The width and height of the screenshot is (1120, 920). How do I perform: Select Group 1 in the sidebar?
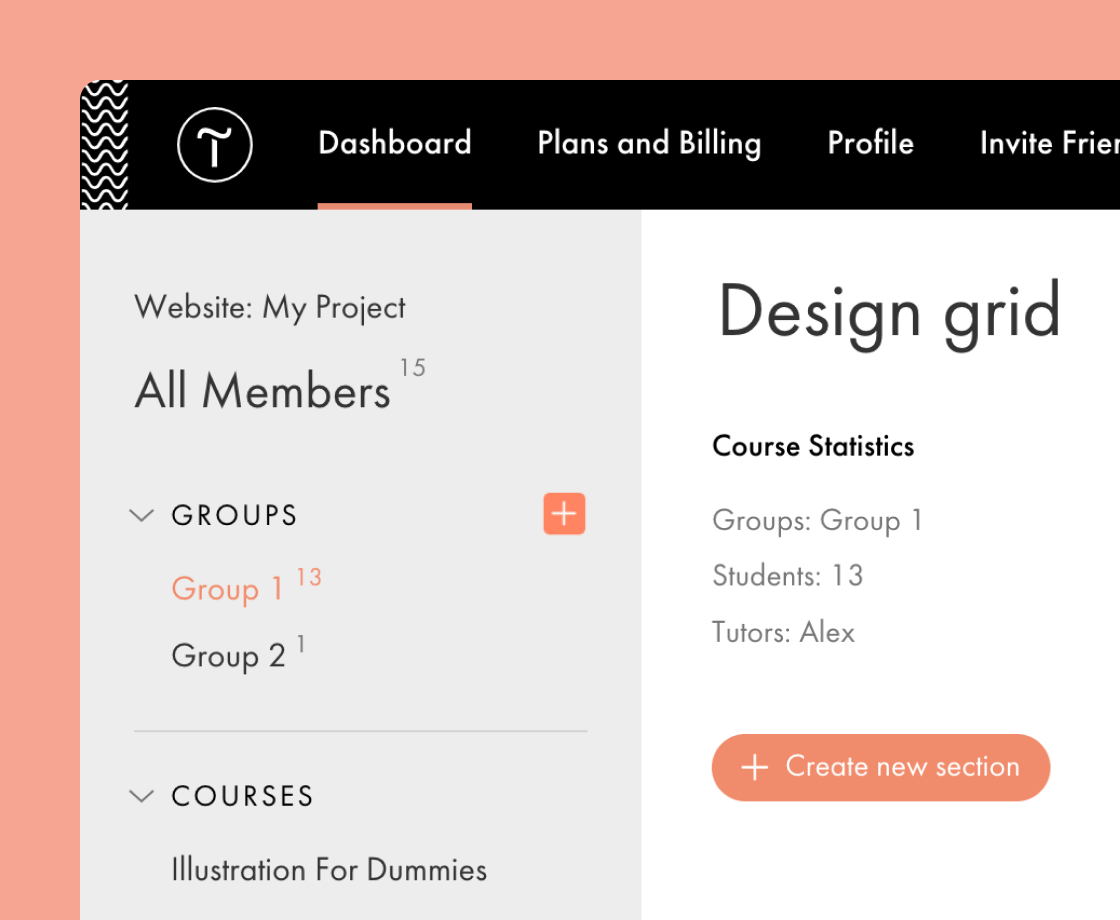click(x=228, y=589)
